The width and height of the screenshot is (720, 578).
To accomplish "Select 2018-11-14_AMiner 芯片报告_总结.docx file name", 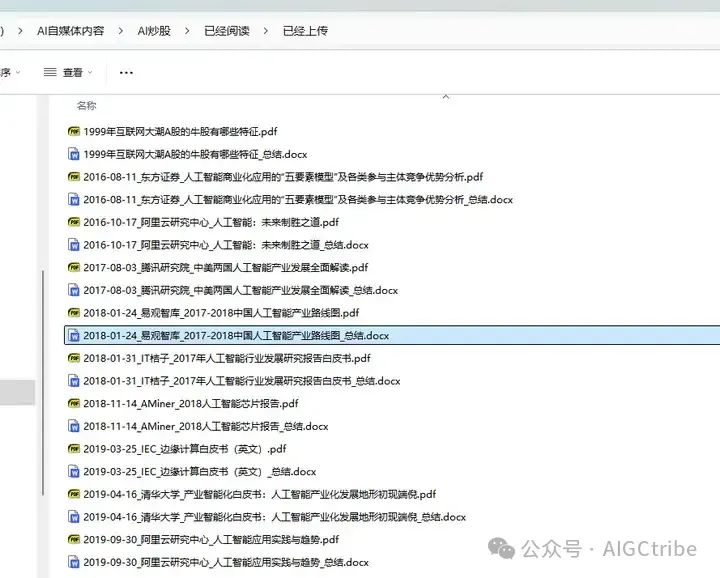I will (x=206, y=426).
